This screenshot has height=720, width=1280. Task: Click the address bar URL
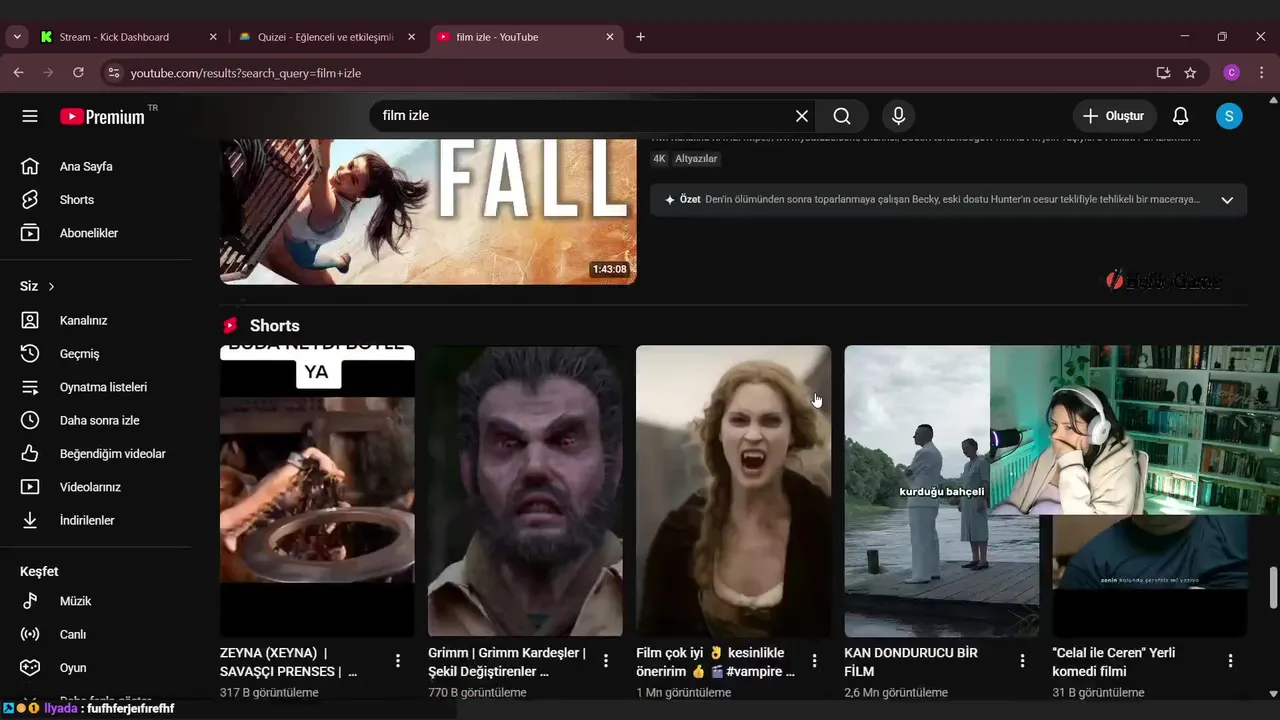pyautogui.click(x=245, y=73)
